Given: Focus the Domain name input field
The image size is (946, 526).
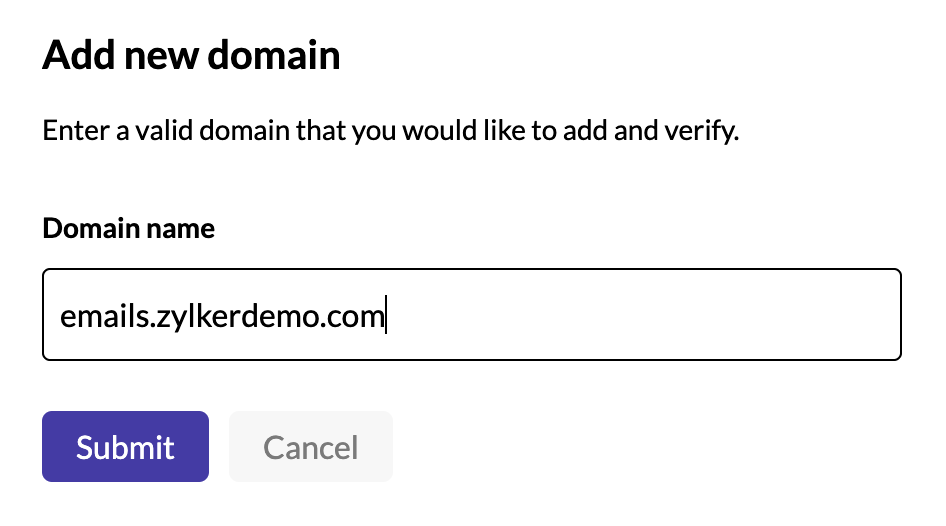Looking at the screenshot, I should click(472, 314).
